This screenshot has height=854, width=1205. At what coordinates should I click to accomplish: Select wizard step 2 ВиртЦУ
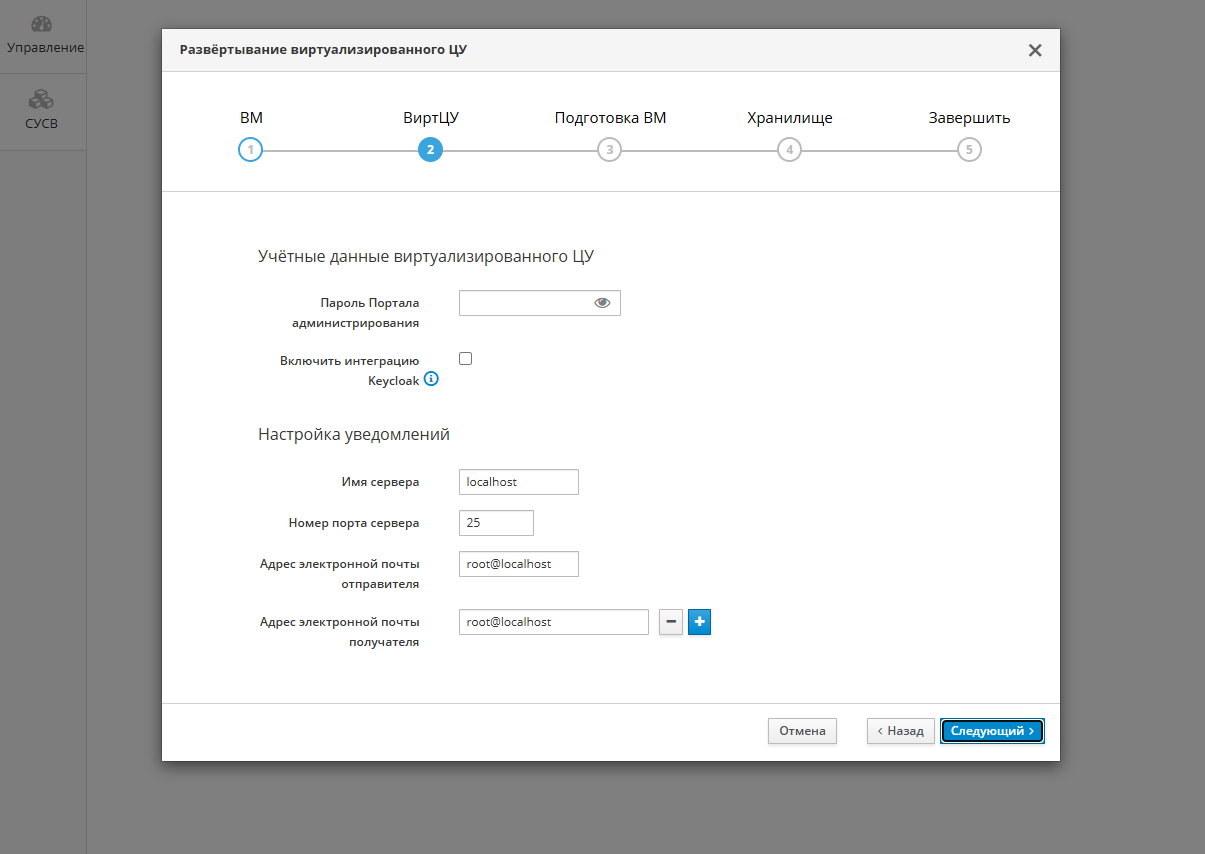430,150
